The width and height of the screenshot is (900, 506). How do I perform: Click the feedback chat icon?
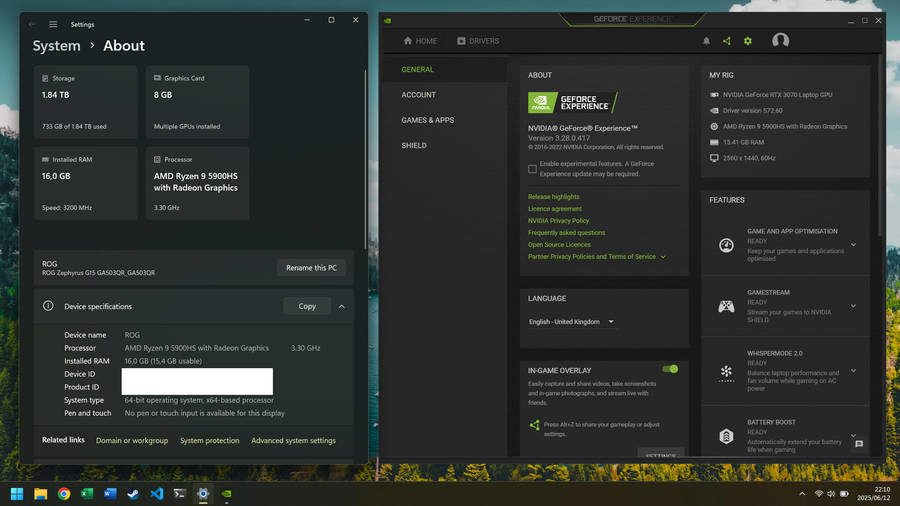click(x=859, y=444)
